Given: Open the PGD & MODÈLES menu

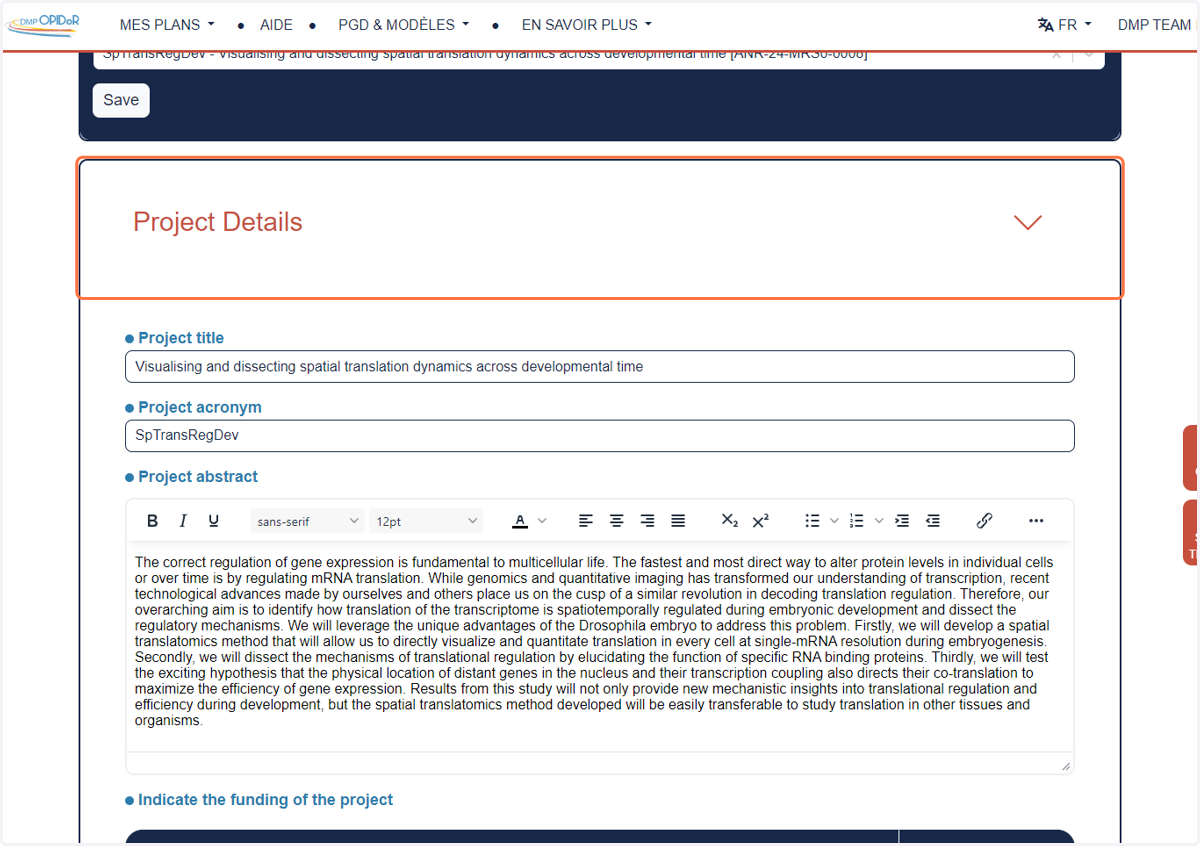Looking at the screenshot, I should click(x=404, y=25).
